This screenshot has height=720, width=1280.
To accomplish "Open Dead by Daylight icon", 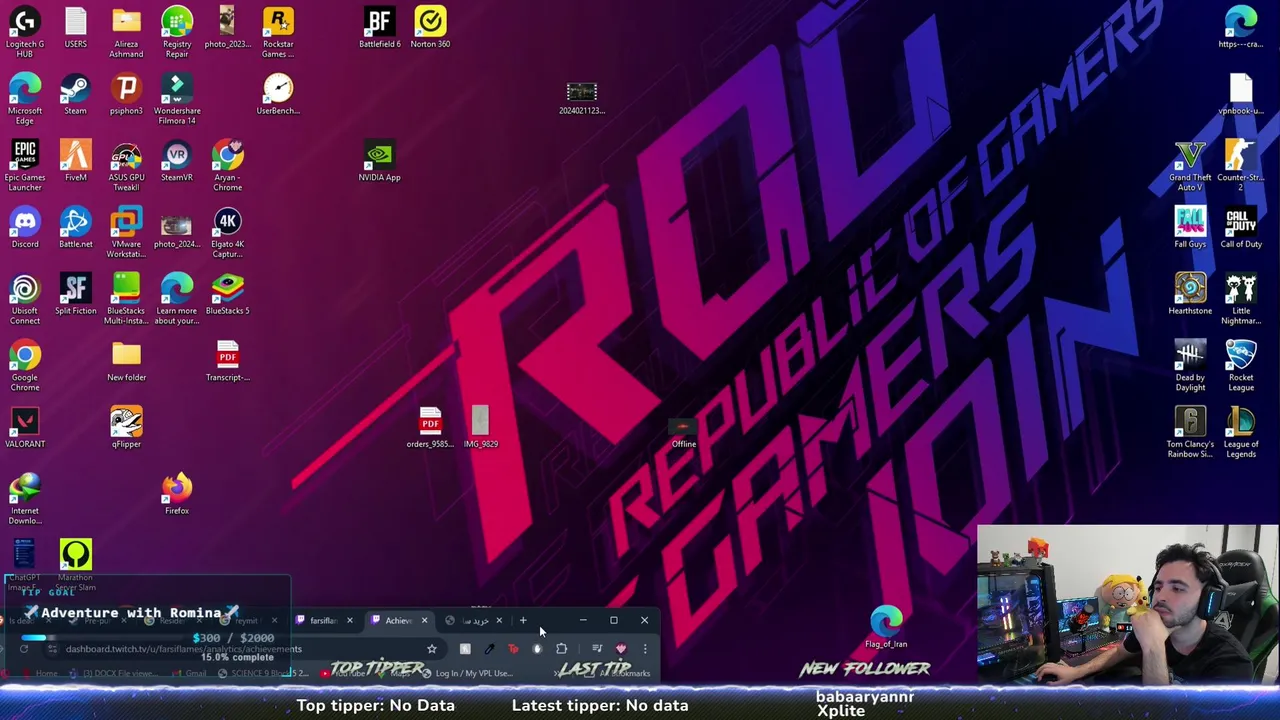I will [x=1190, y=366].
